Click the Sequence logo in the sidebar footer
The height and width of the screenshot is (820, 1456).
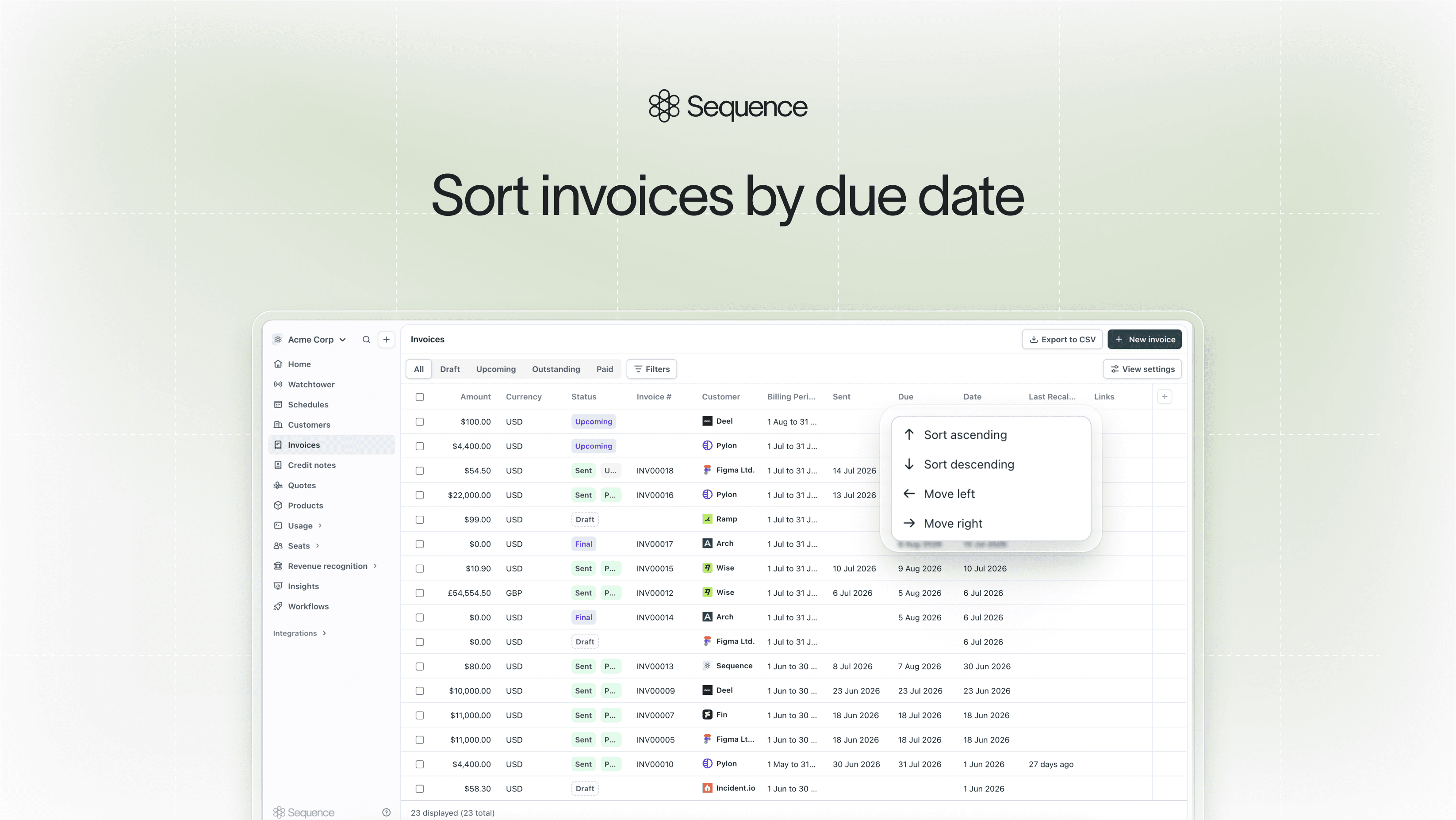[304, 812]
